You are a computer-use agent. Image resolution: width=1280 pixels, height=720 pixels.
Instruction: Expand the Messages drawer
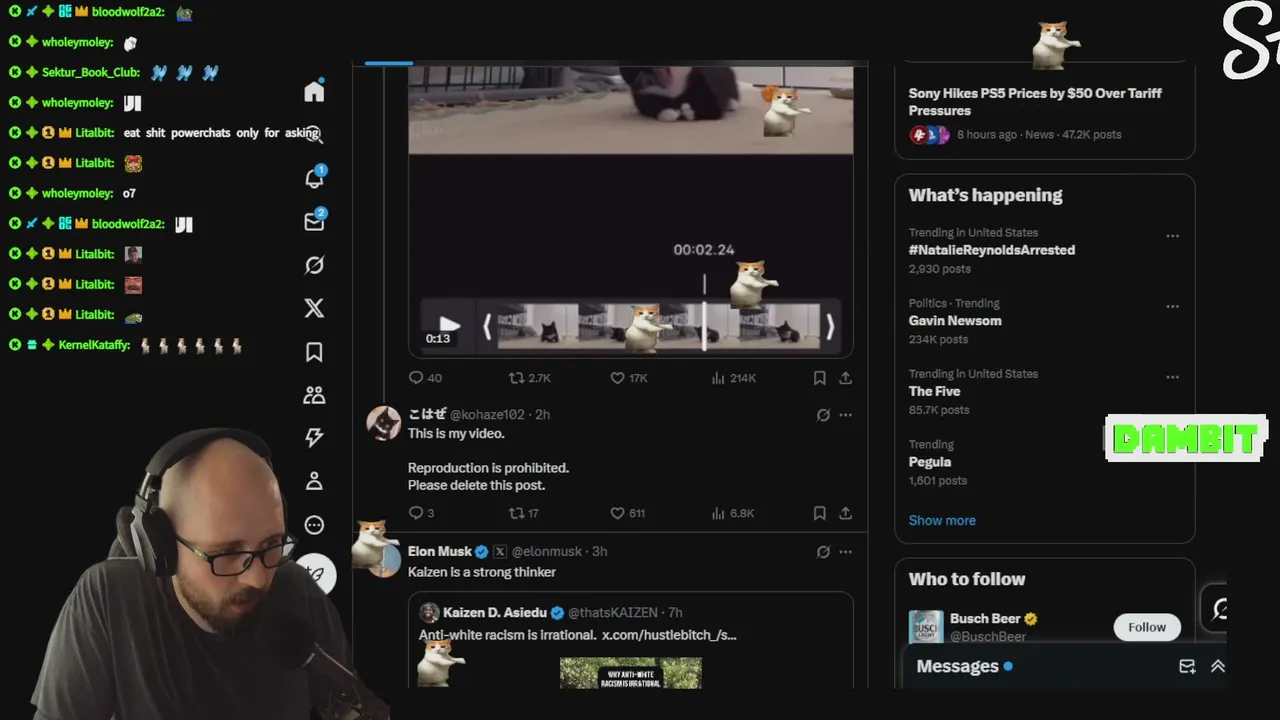1217,666
